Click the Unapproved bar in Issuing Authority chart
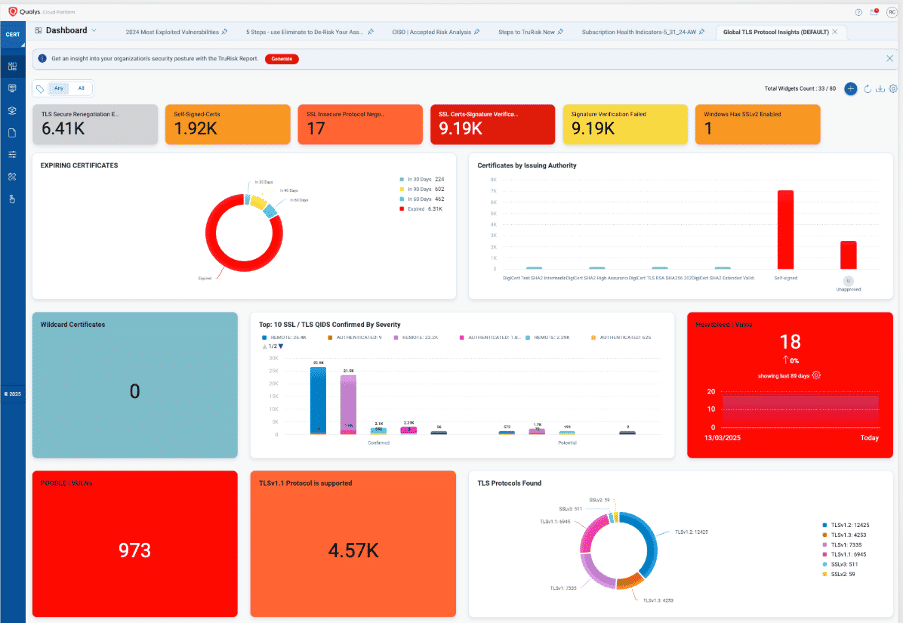 [848, 255]
